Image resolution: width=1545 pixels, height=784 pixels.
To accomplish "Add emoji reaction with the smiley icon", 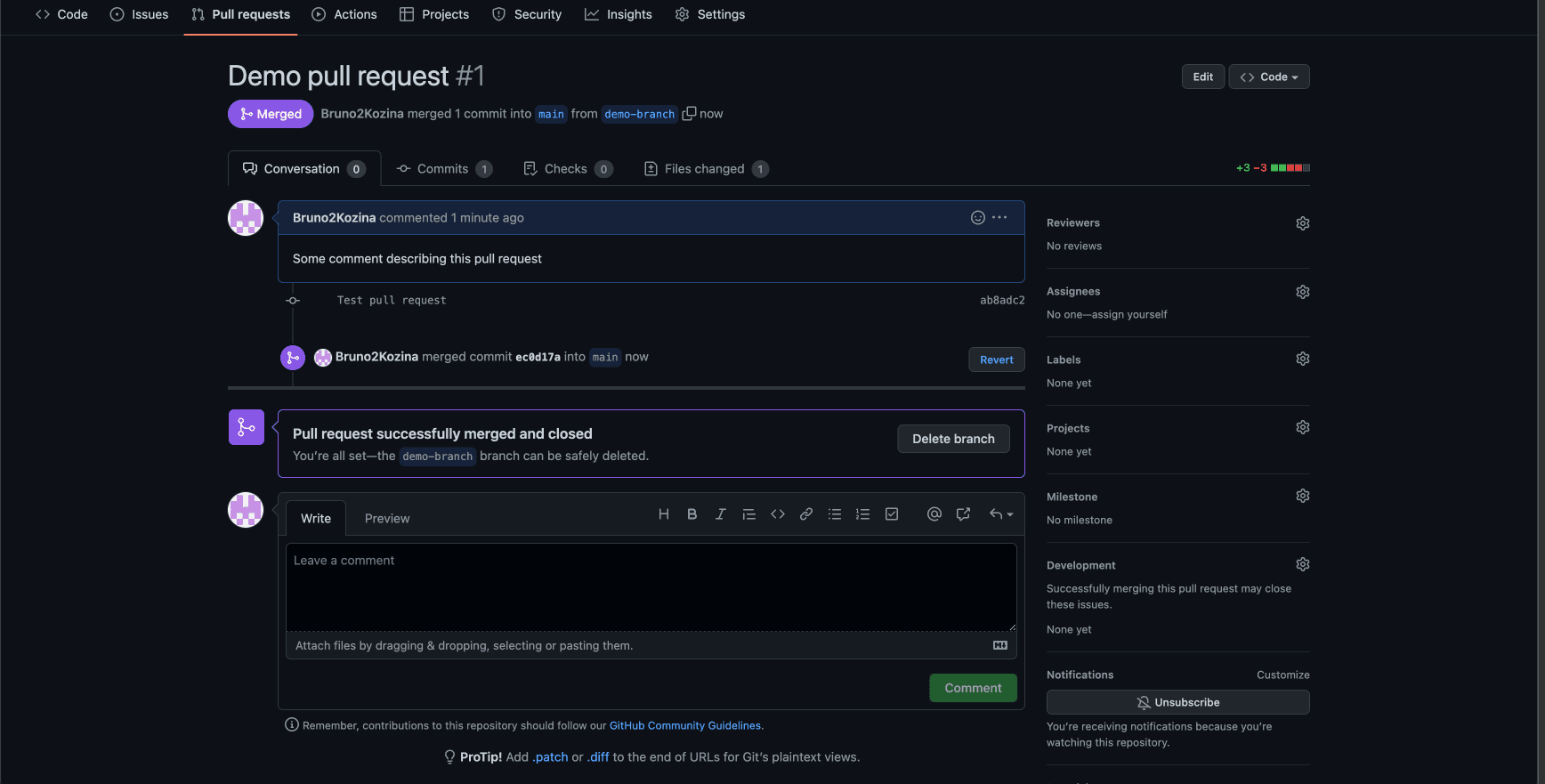I will 977,218.
